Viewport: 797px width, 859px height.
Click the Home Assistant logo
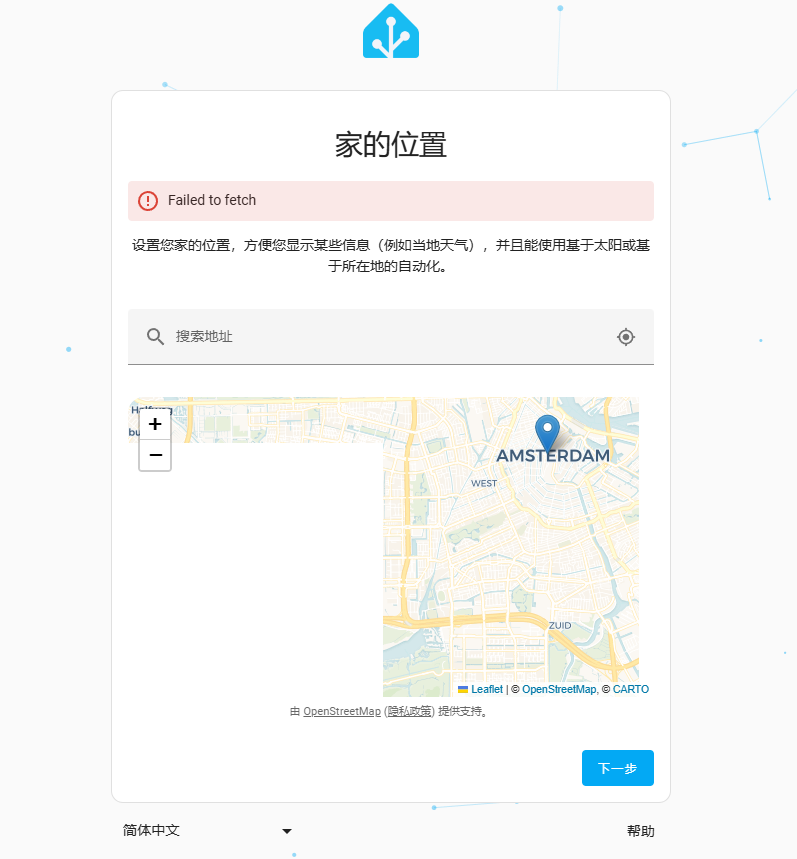(390, 32)
